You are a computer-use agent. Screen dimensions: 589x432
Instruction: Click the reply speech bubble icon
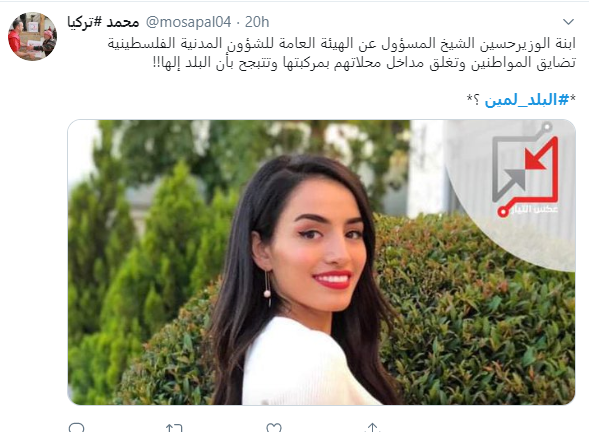tap(77, 427)
